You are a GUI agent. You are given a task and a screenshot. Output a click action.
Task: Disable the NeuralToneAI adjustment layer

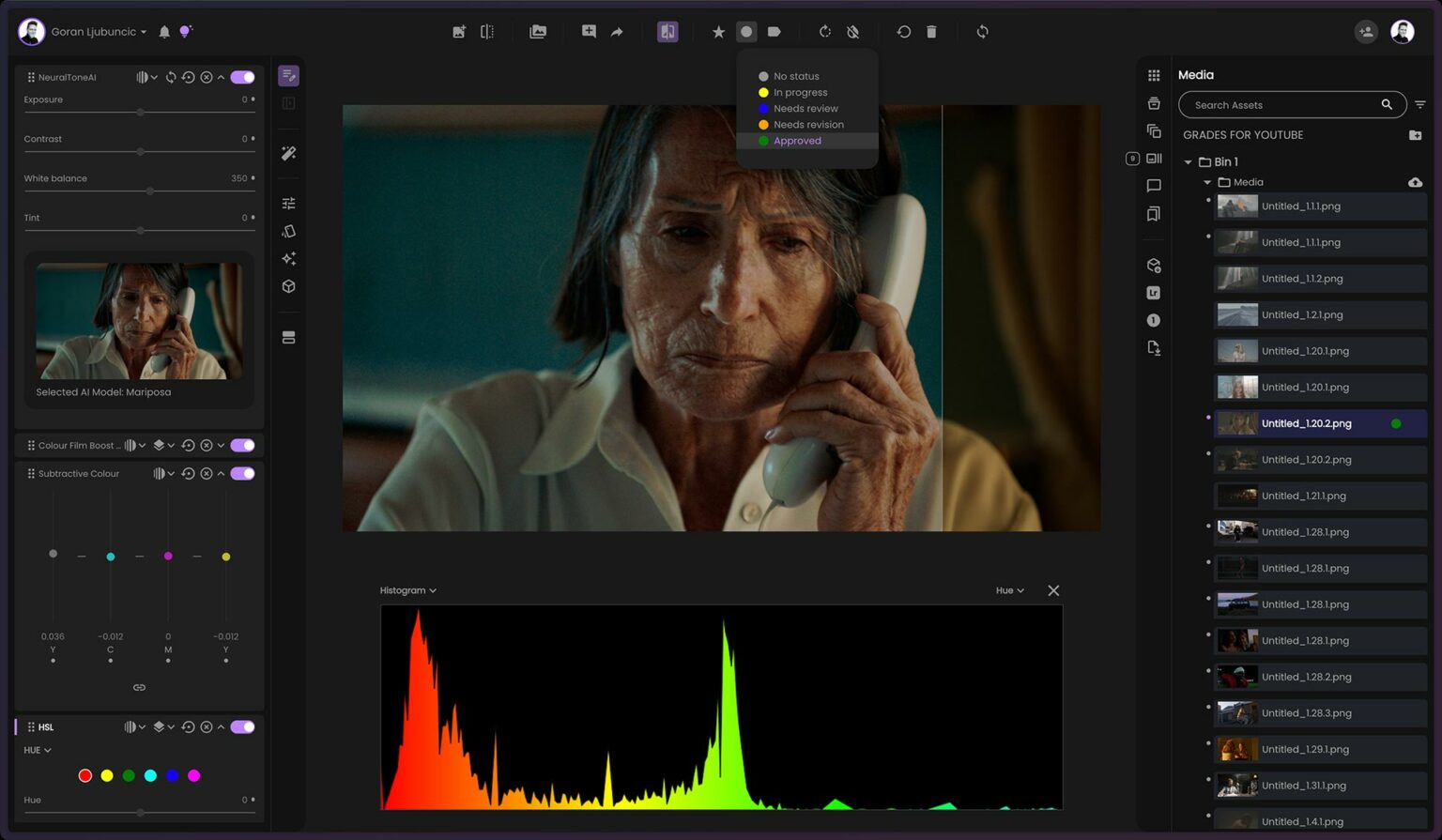coord(242,77)
